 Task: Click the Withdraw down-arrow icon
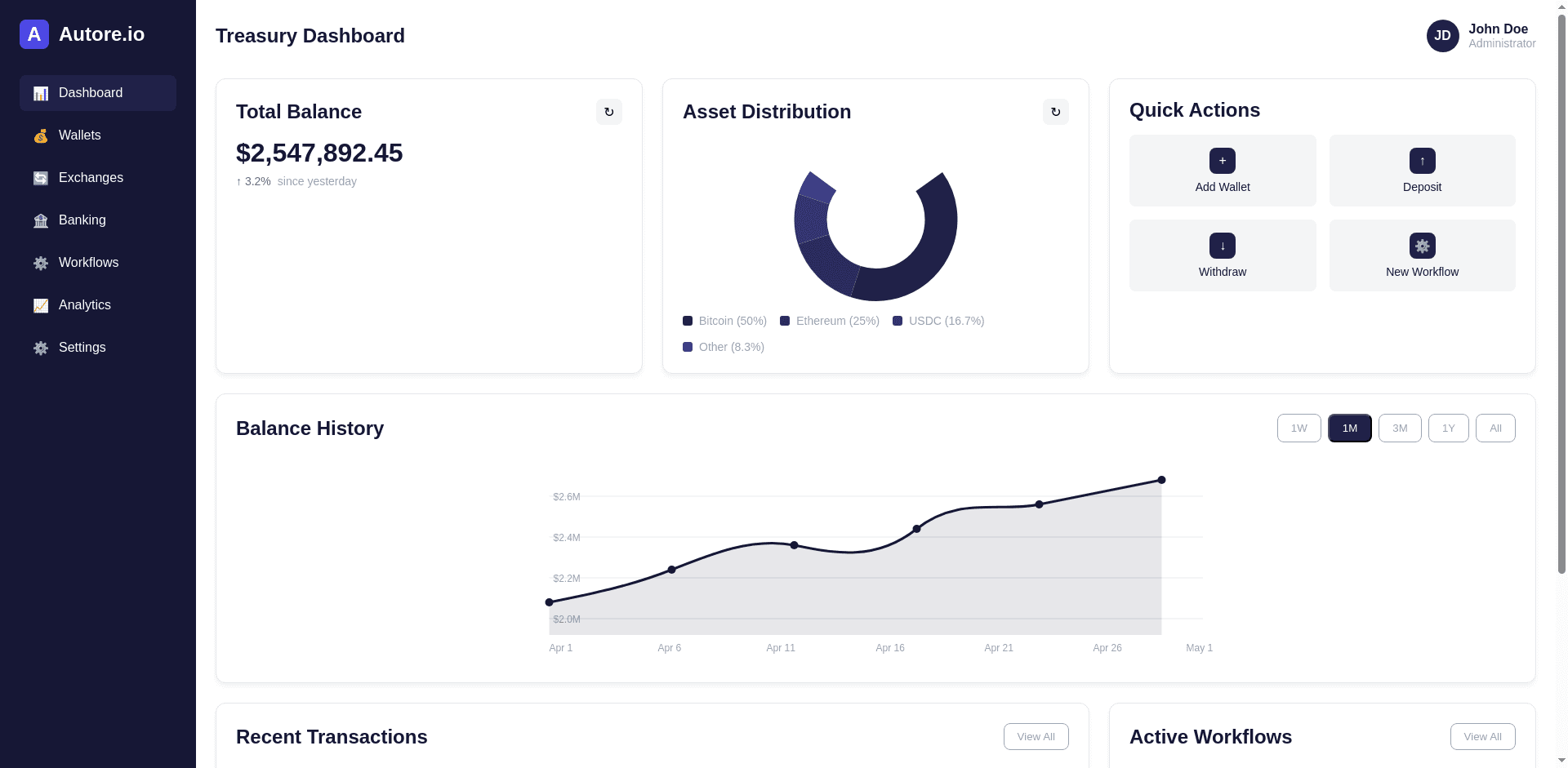coord(1223,246)
